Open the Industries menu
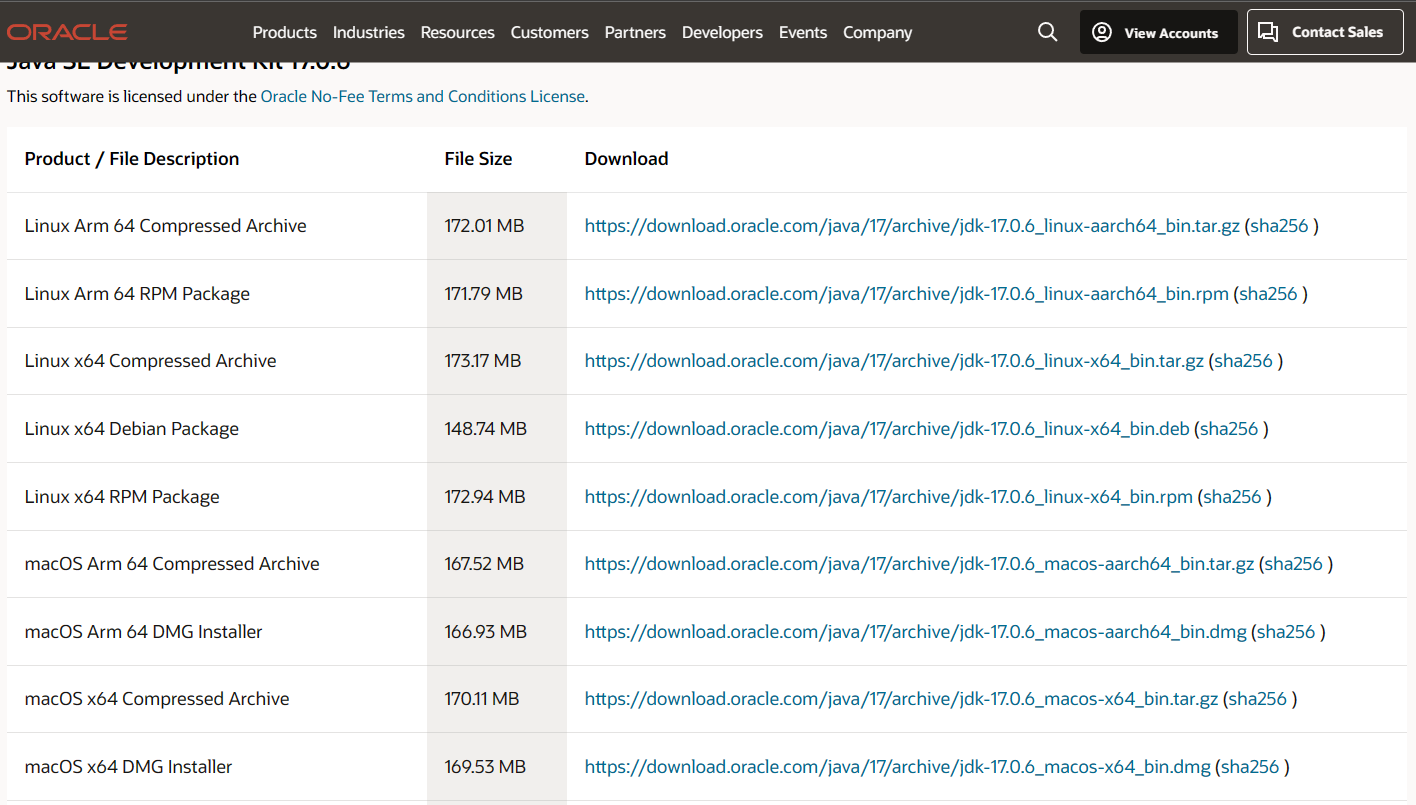1416x805 pixels. (x=368, y=32)
